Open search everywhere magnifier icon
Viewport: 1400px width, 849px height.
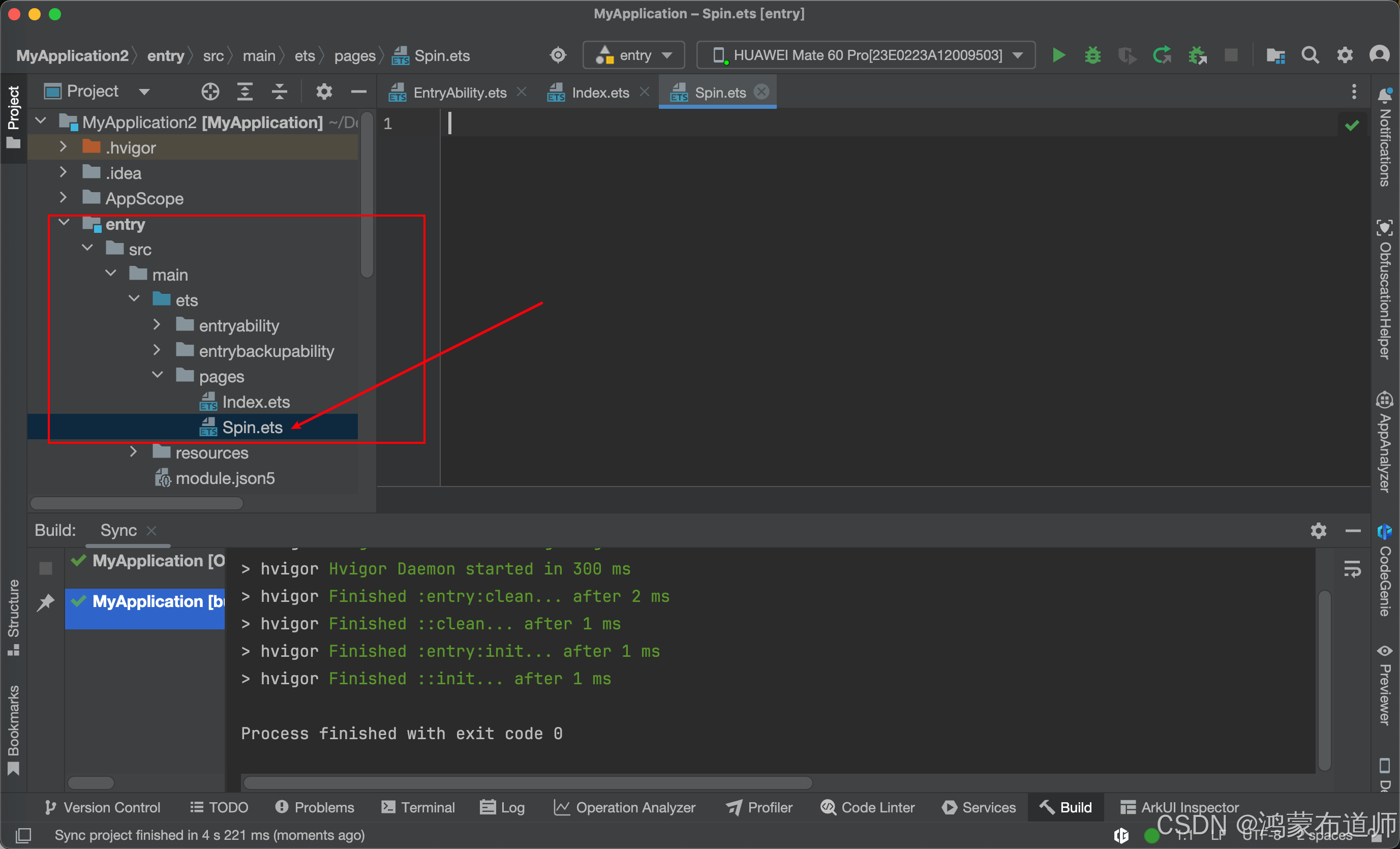click(x=1310, y=55)
